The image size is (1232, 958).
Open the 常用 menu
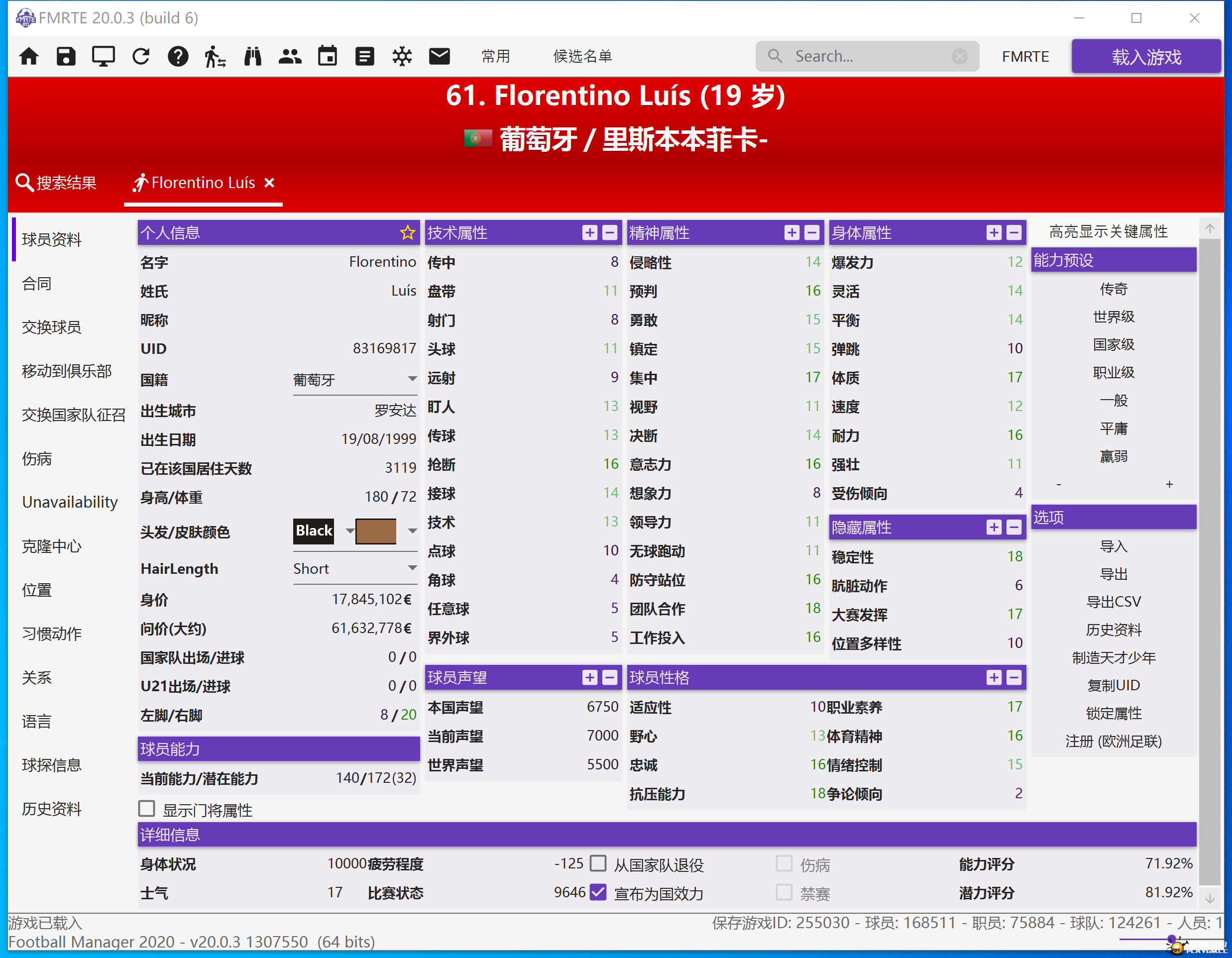tap(495, 56)
